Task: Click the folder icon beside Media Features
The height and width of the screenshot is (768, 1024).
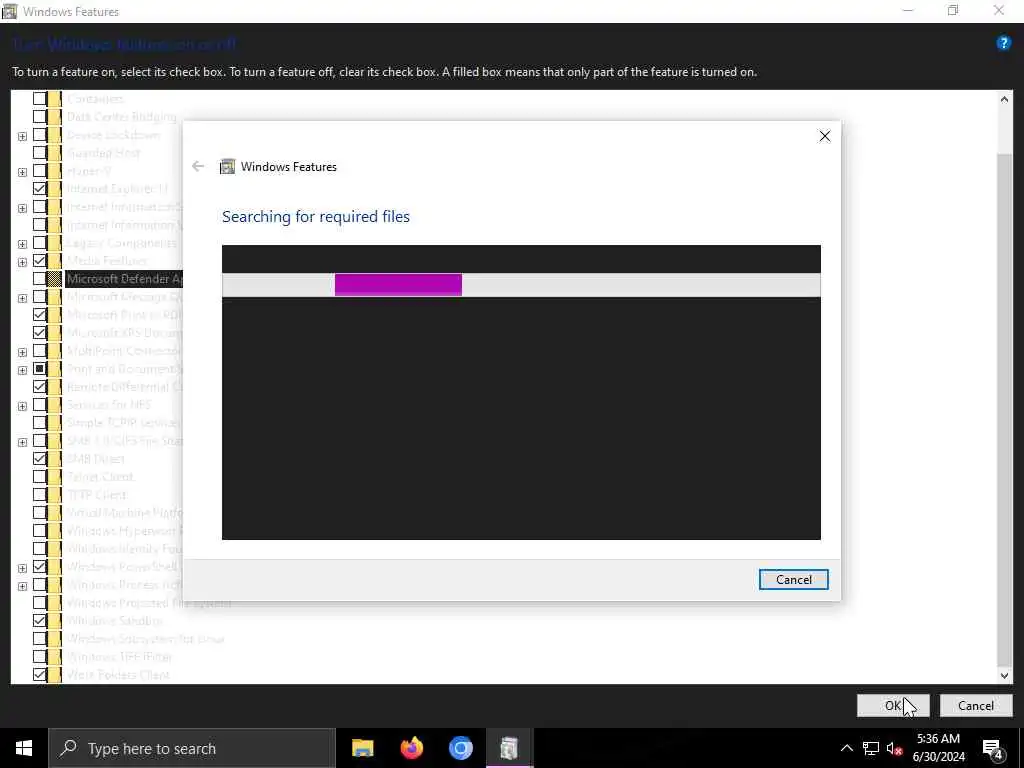Action: tap(55, 261)
